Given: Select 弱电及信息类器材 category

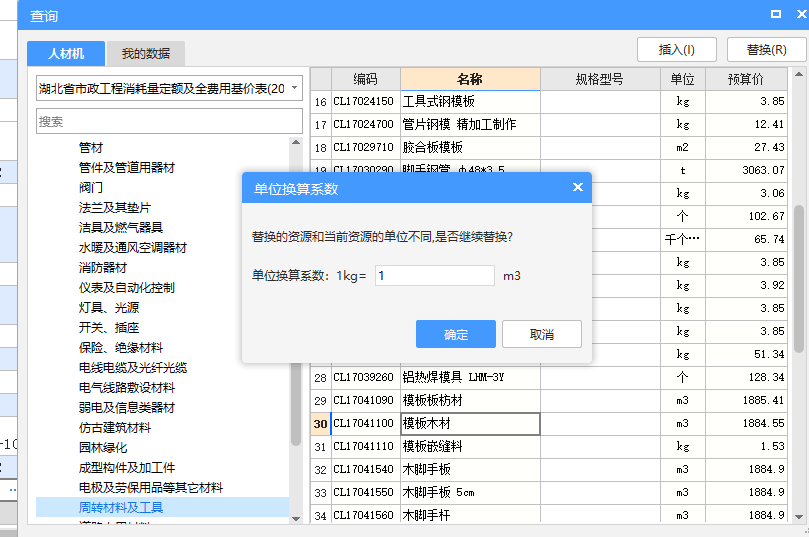Looking at the screenshot, I should point(127,408).
